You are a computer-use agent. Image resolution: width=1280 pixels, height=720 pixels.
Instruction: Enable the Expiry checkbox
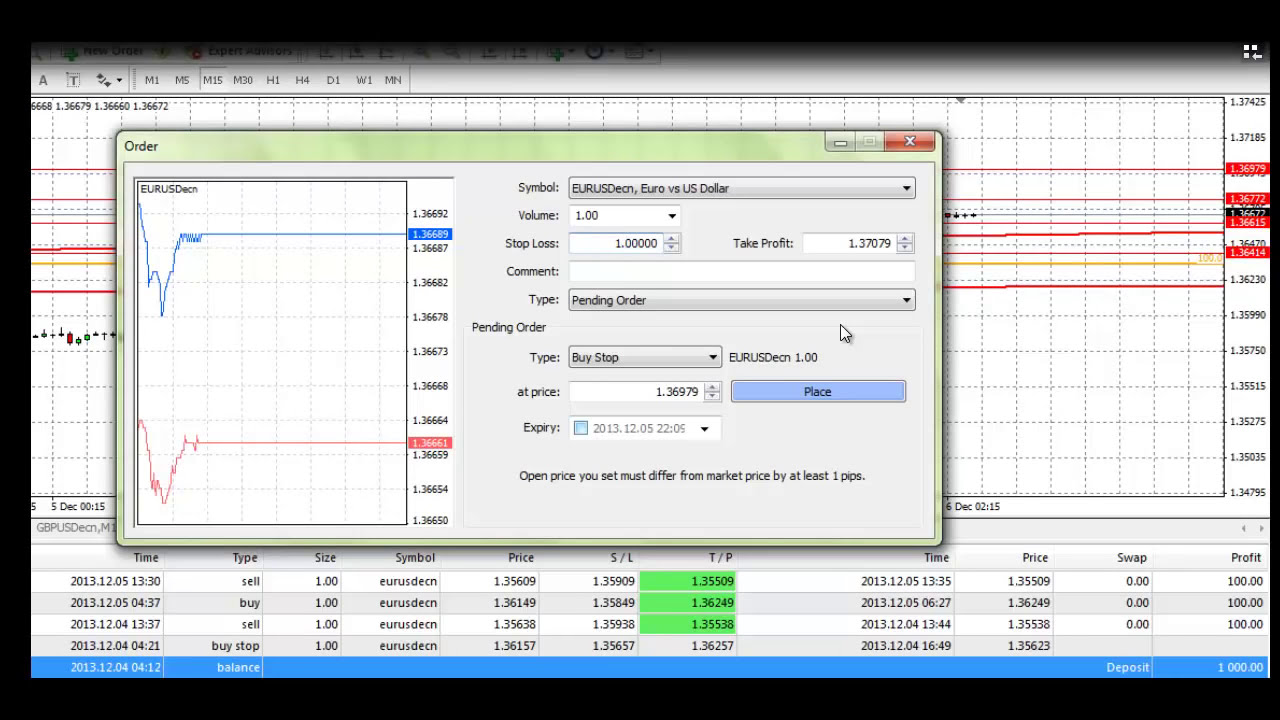tap(581, 428)
